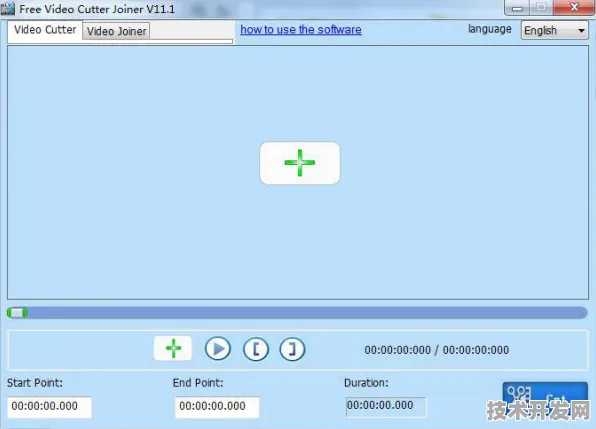Focus the End Point time field
The height and width of the screenshot is (429, 596).
pyautogui.click(x=217, y=407)
